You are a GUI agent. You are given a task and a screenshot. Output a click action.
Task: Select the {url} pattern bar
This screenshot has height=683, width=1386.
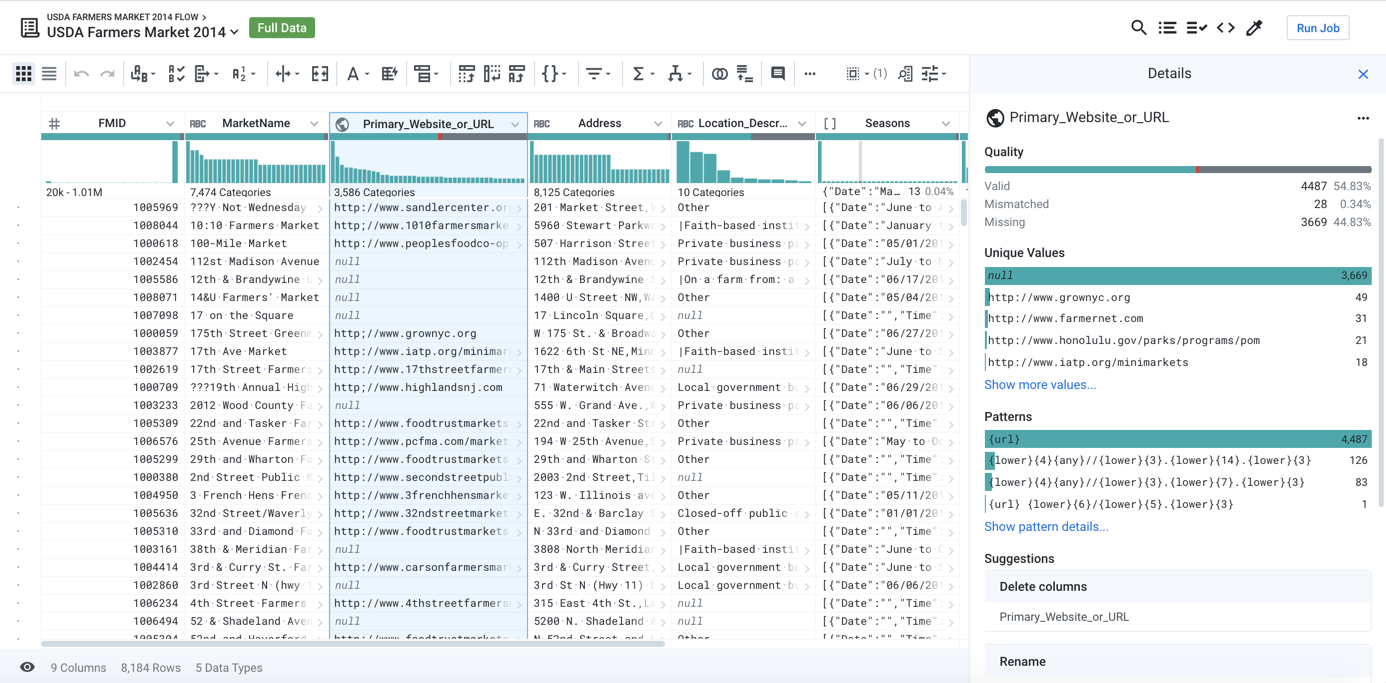tap(1177, 439)
